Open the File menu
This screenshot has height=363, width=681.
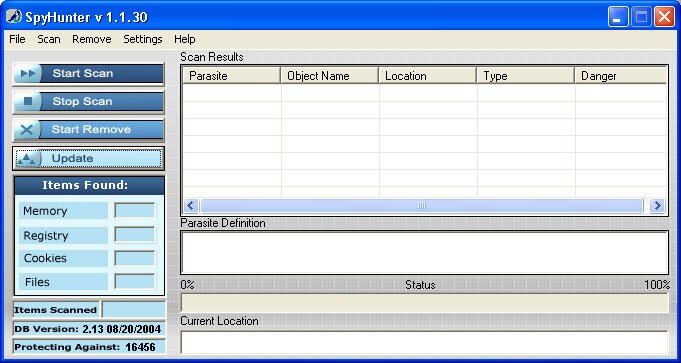(17, 39)
